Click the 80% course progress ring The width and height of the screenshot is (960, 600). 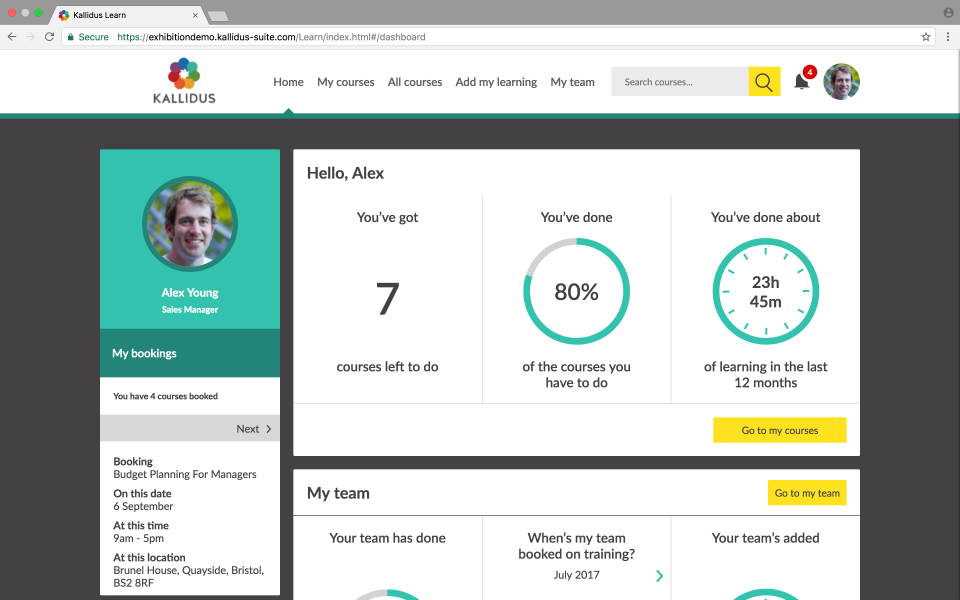tap(576, 291)
